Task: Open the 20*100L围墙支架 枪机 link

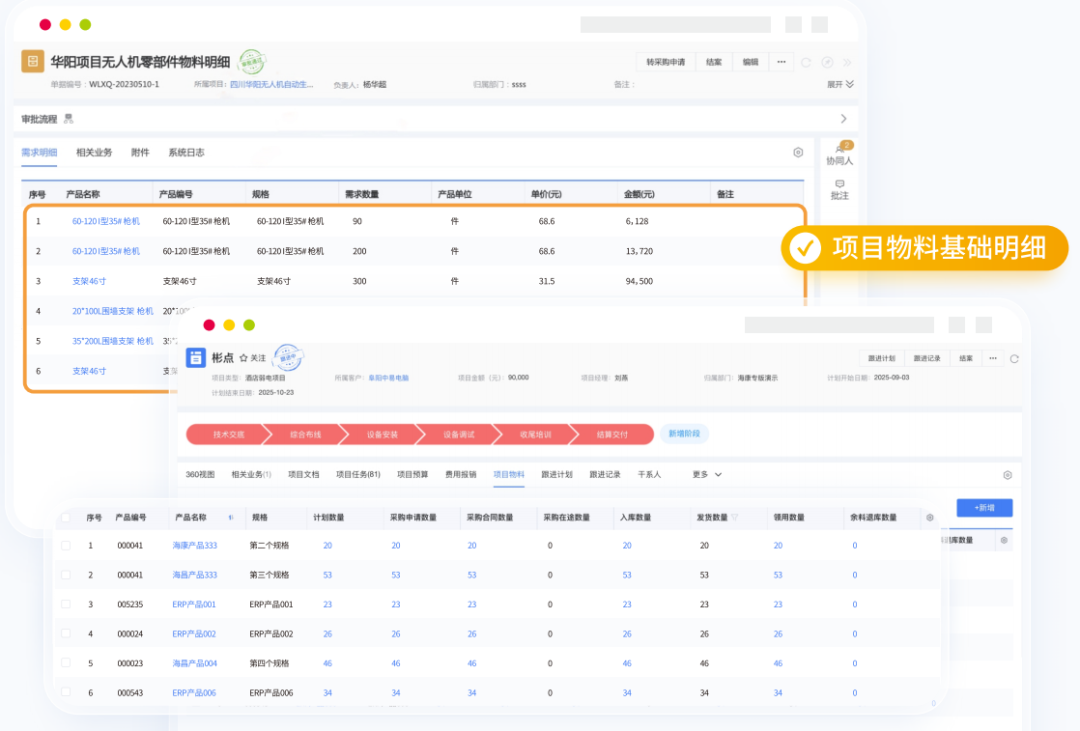Action: pyautogui.click(x=113, y=311)
